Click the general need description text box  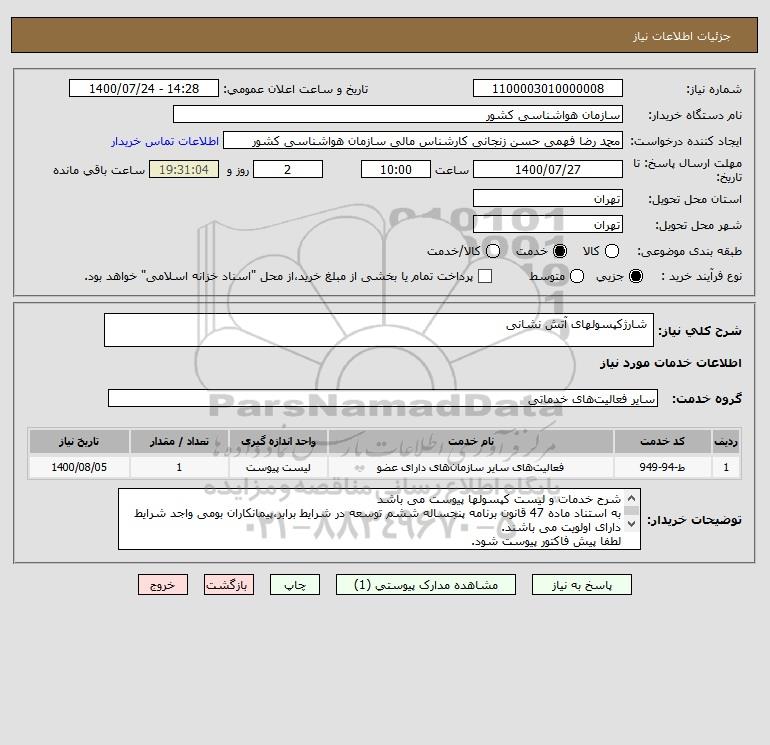pos(379,330)
